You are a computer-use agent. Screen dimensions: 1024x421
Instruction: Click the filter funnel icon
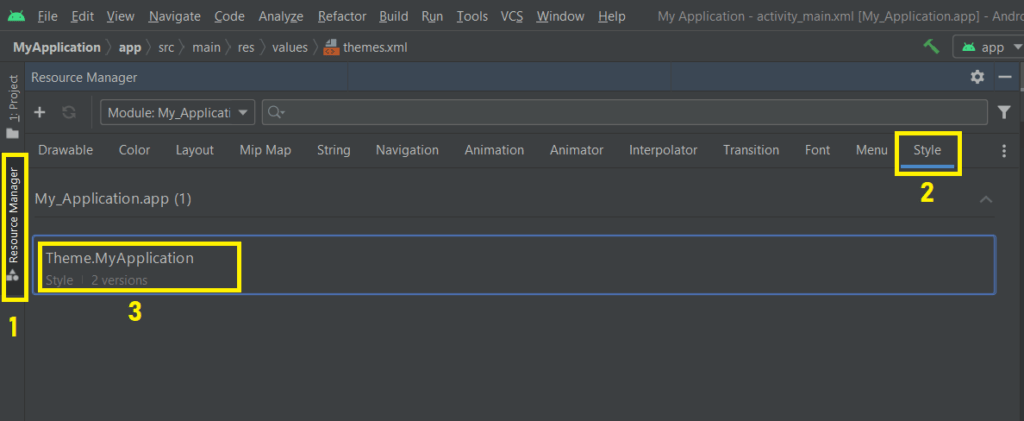point(1004,112)
